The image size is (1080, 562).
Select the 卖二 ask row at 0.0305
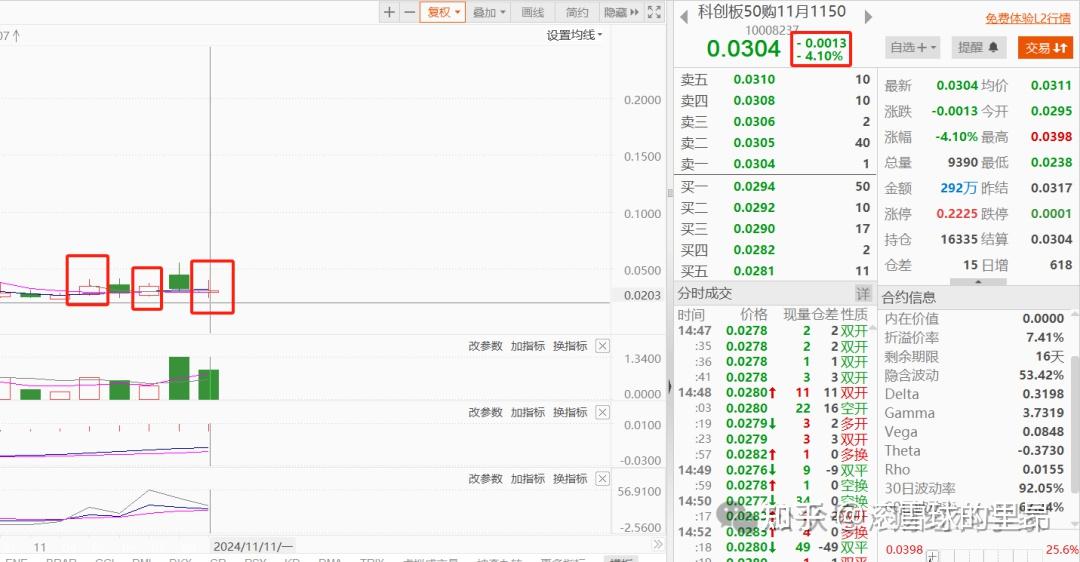tap(775, 143)
